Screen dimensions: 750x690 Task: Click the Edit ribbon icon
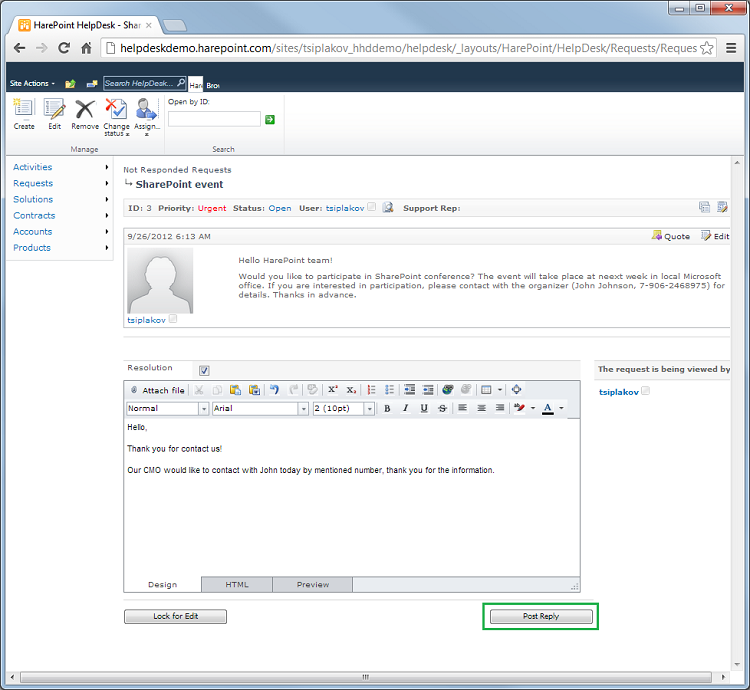click(54, 114)
